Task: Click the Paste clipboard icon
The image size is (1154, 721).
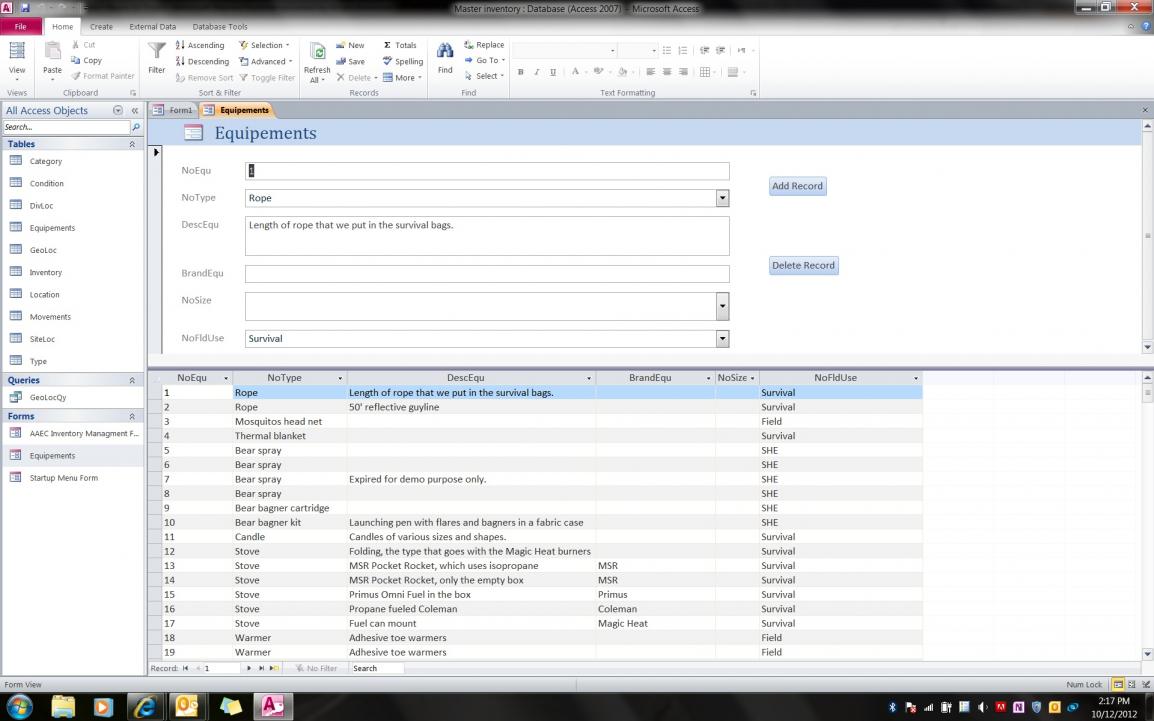Action: click(x=52, y=52)
